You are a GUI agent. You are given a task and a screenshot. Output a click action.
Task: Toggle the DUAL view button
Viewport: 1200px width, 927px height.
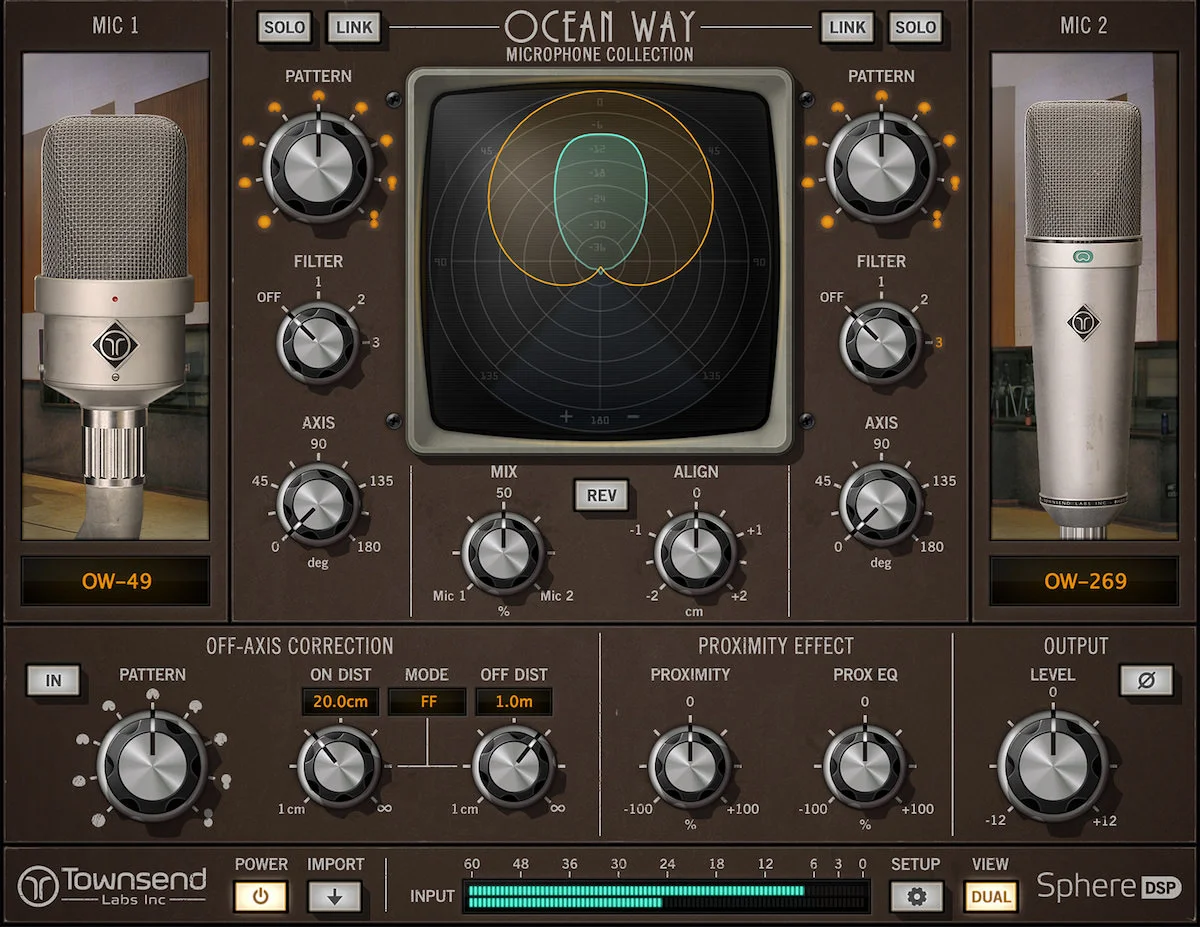pyautogui.click(x=991, y=896)
